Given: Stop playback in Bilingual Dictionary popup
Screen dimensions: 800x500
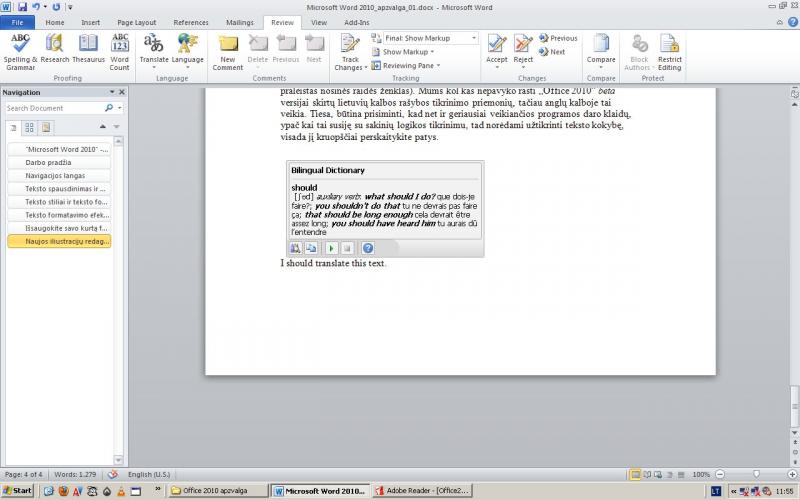Looking at the screenshot, I should tap(347, 248).
